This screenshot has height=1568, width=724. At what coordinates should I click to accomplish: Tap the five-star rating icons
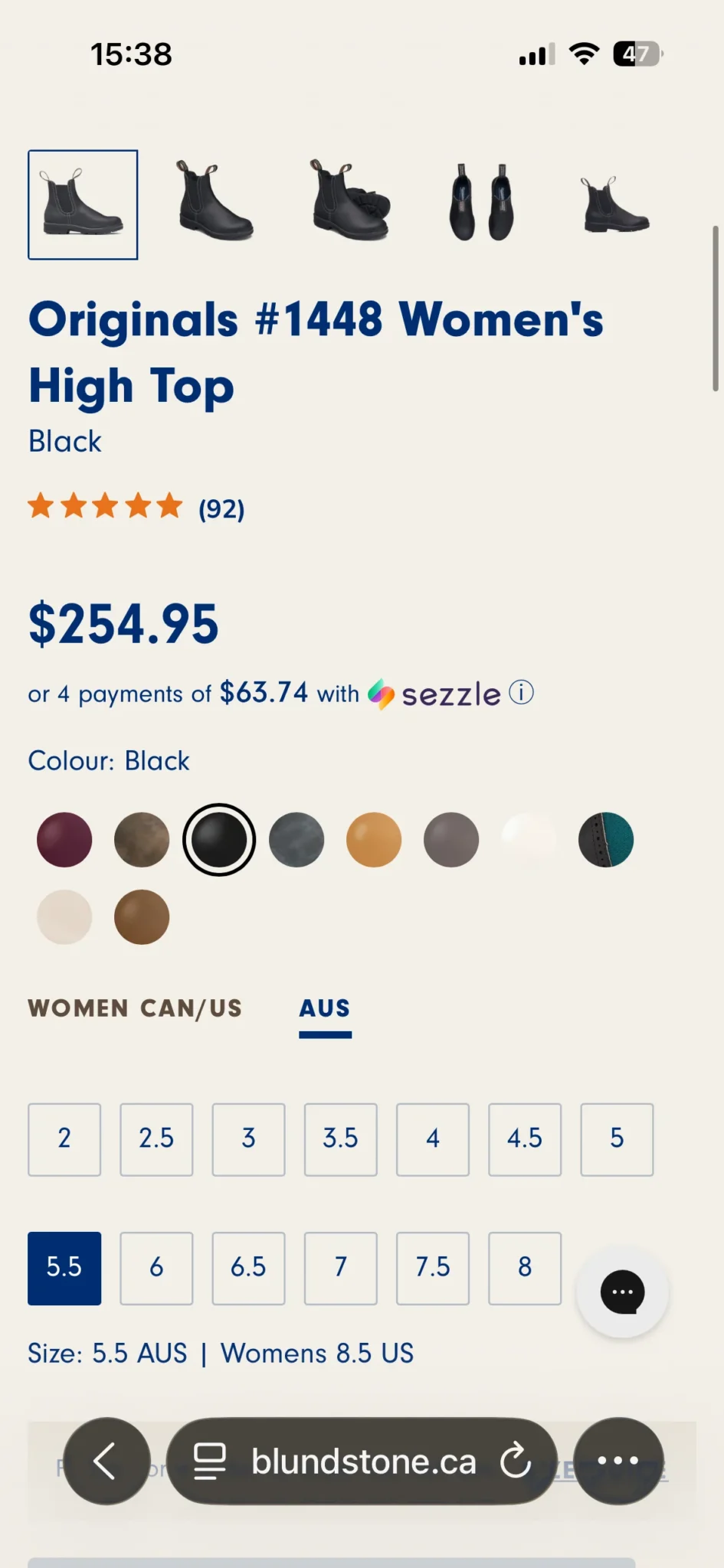point(106,506)
